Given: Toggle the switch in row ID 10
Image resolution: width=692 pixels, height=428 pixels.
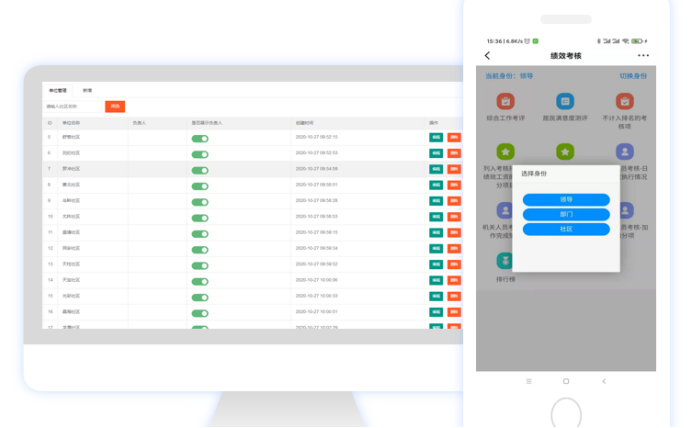Looking at the screenshot, I should pyautogui.click(x=200, y=218).
